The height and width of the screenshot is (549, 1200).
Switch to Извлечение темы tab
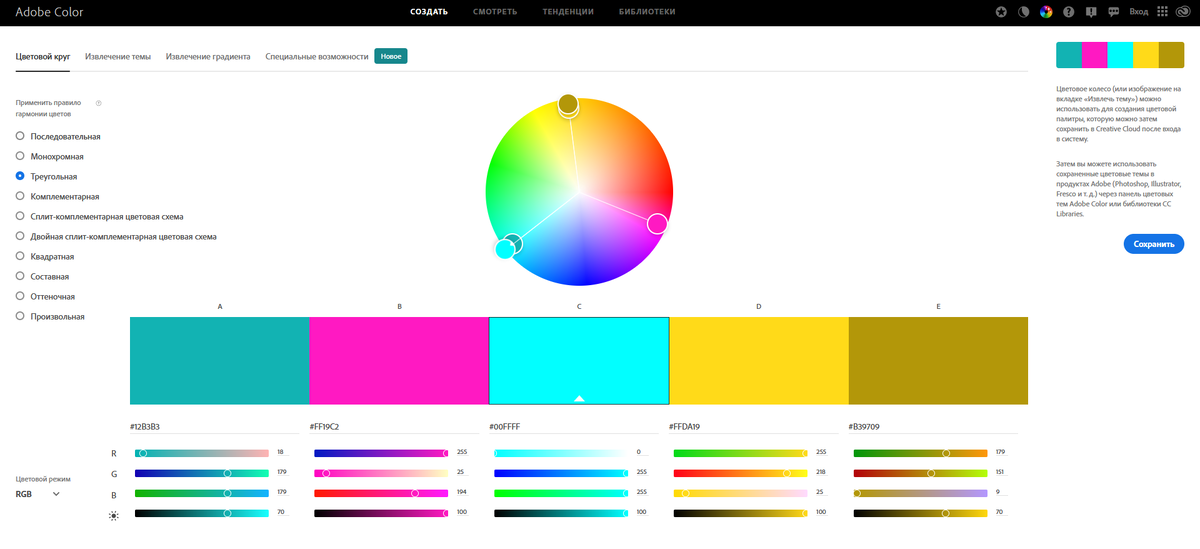[x=118, y=57]
